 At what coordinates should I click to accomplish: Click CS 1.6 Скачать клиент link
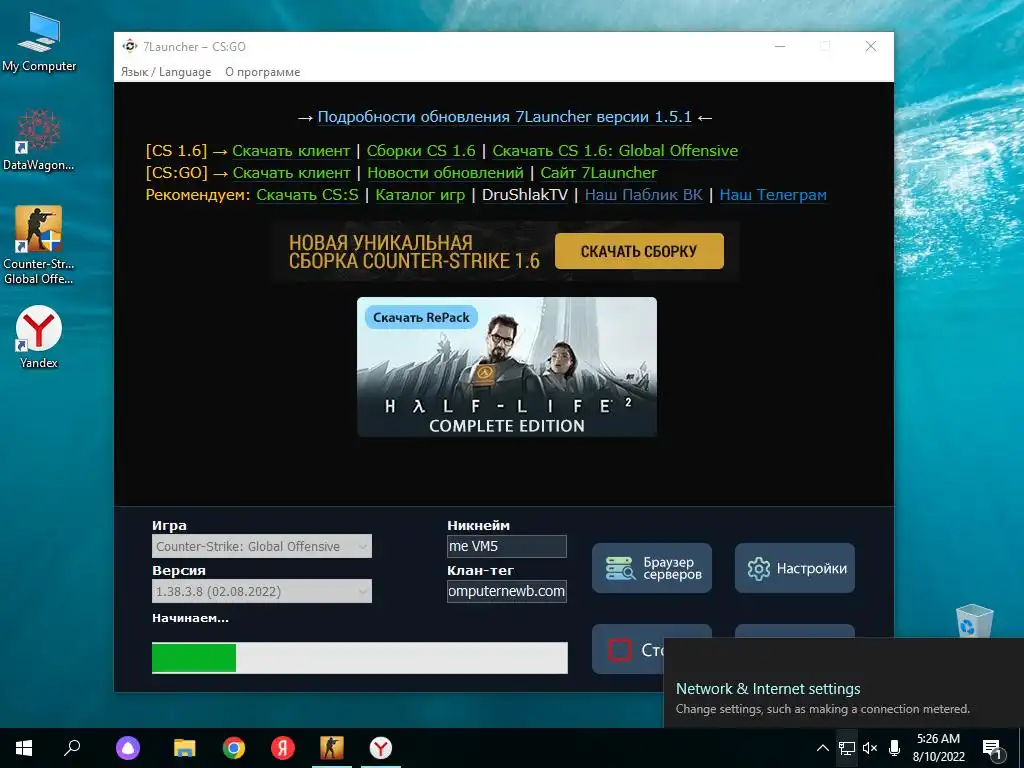(x=291, y=151)
